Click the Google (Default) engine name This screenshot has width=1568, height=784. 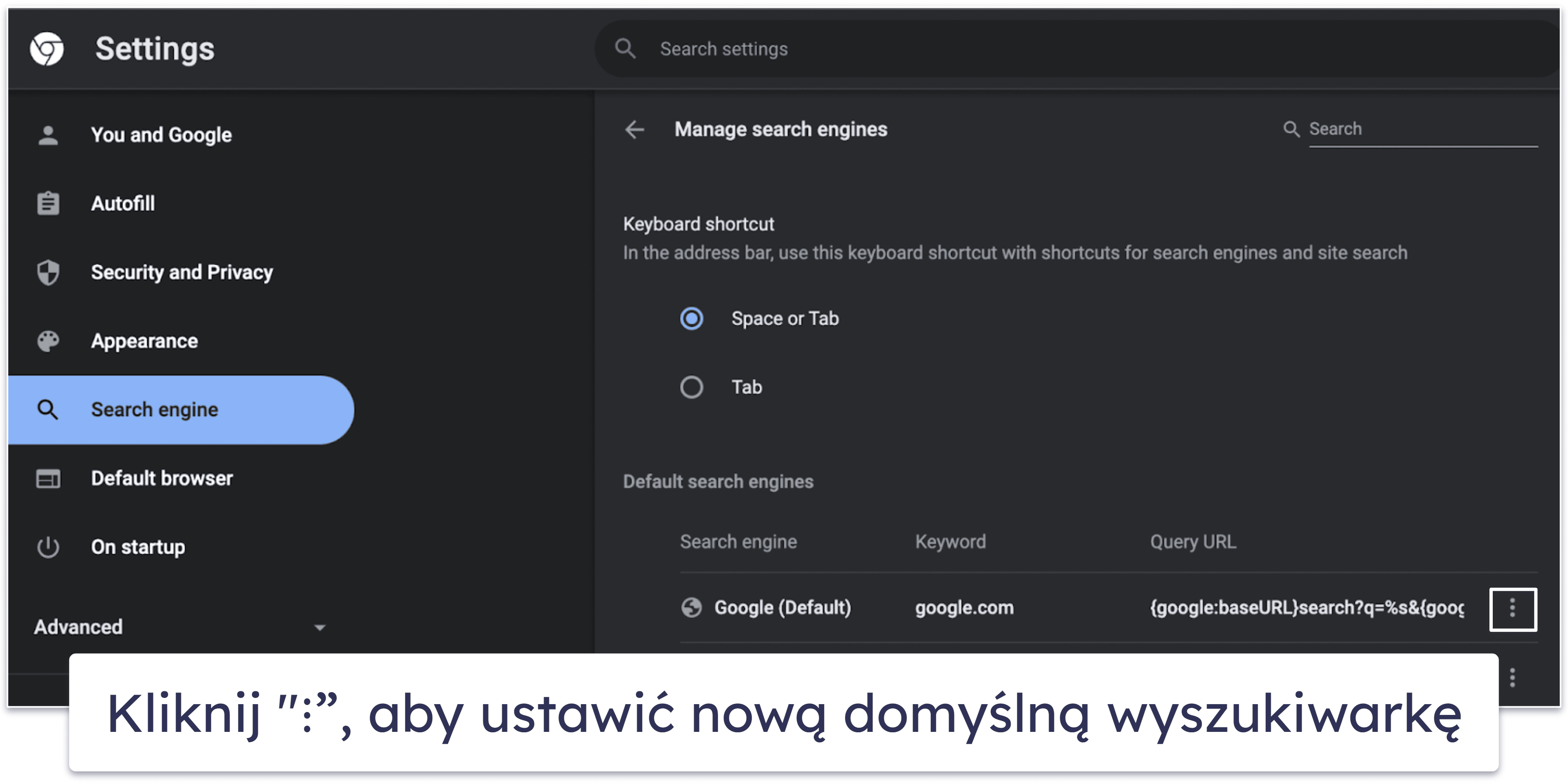782,608
